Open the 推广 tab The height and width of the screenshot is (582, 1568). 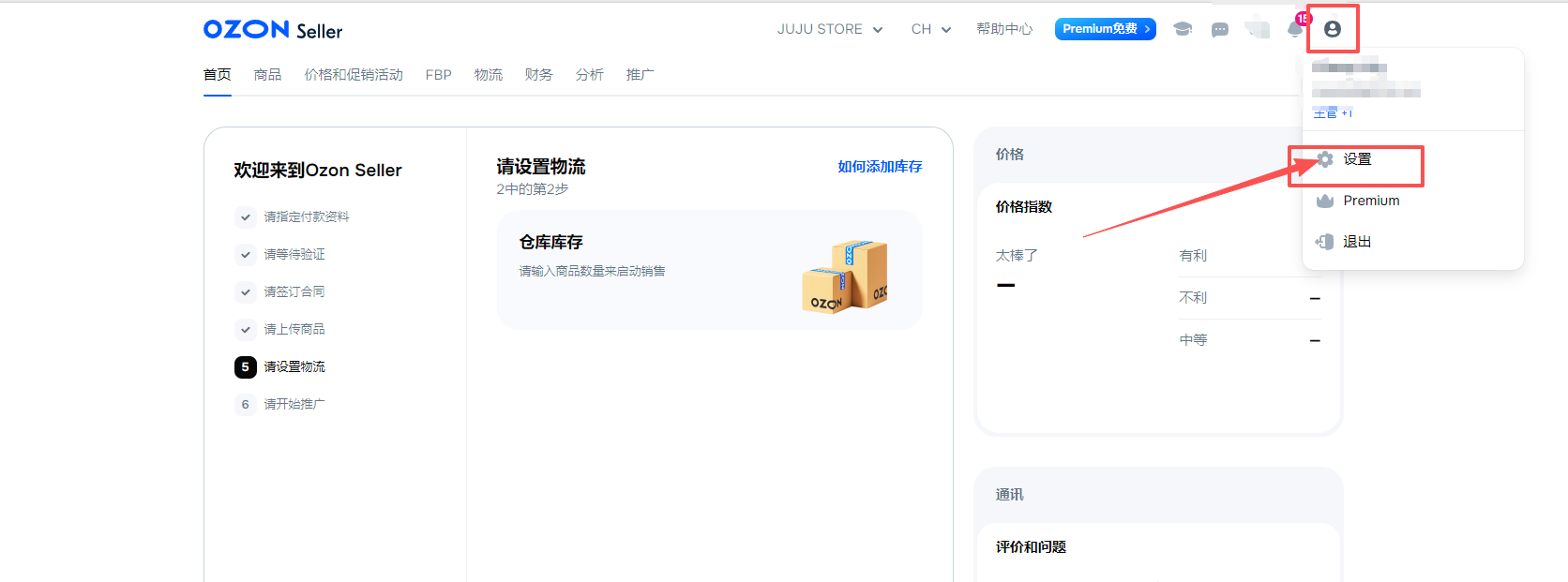pos(640,75)
